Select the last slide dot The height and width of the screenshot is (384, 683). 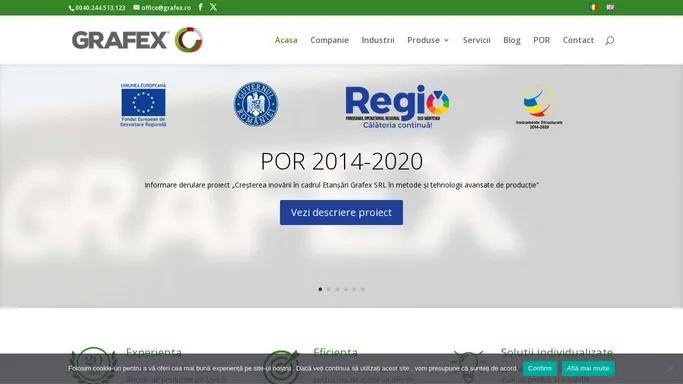coord(362,289)
